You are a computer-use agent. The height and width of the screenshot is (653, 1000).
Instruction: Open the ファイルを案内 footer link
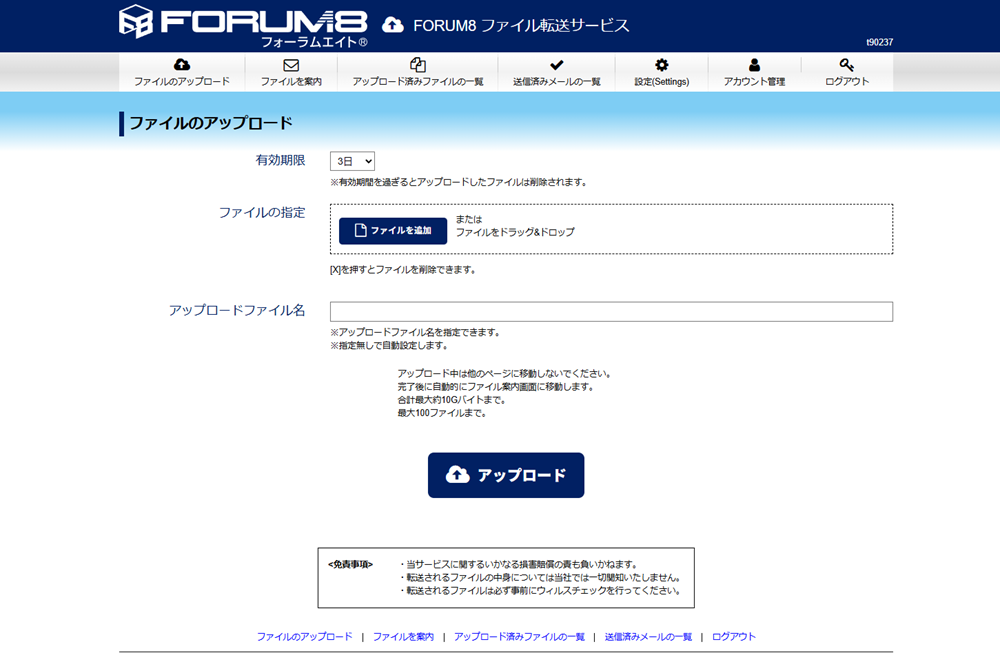(403, 637)
